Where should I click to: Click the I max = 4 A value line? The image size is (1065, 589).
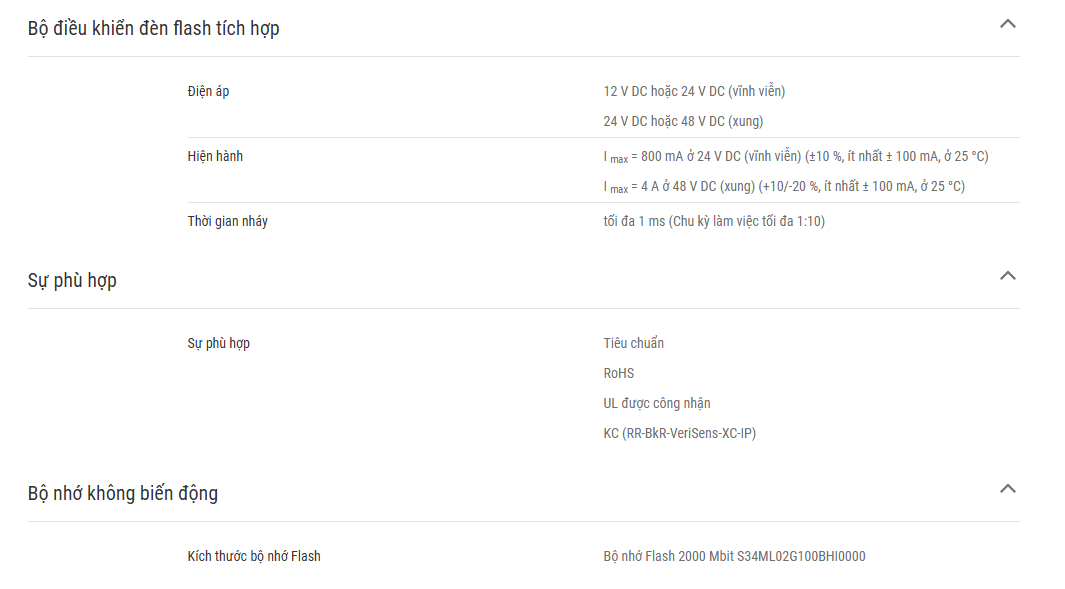pos(784,187)
